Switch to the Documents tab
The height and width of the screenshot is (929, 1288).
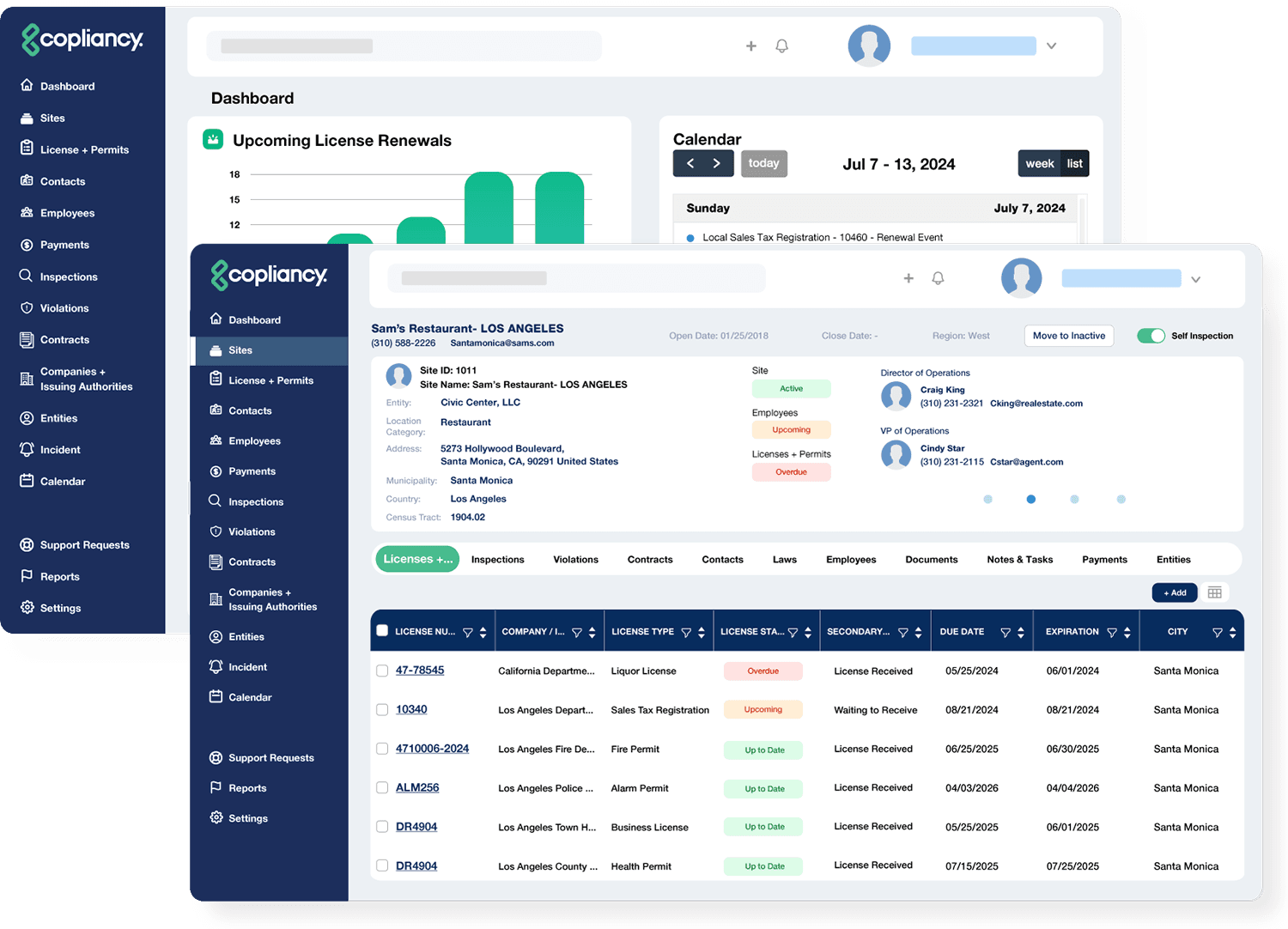(x=931, y=560)
